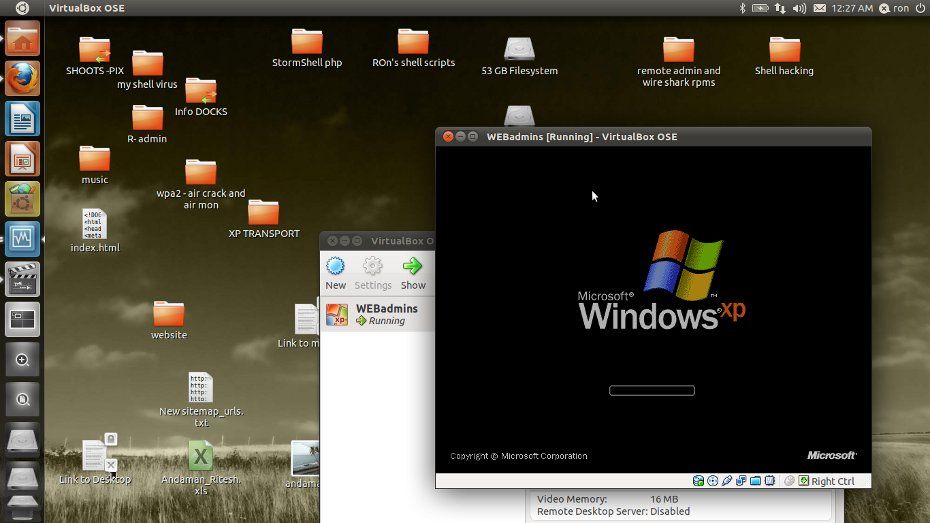This screenshot has width=930, height=523.
Task: Click the 12:27 AM clock
Action: point(852,8)
